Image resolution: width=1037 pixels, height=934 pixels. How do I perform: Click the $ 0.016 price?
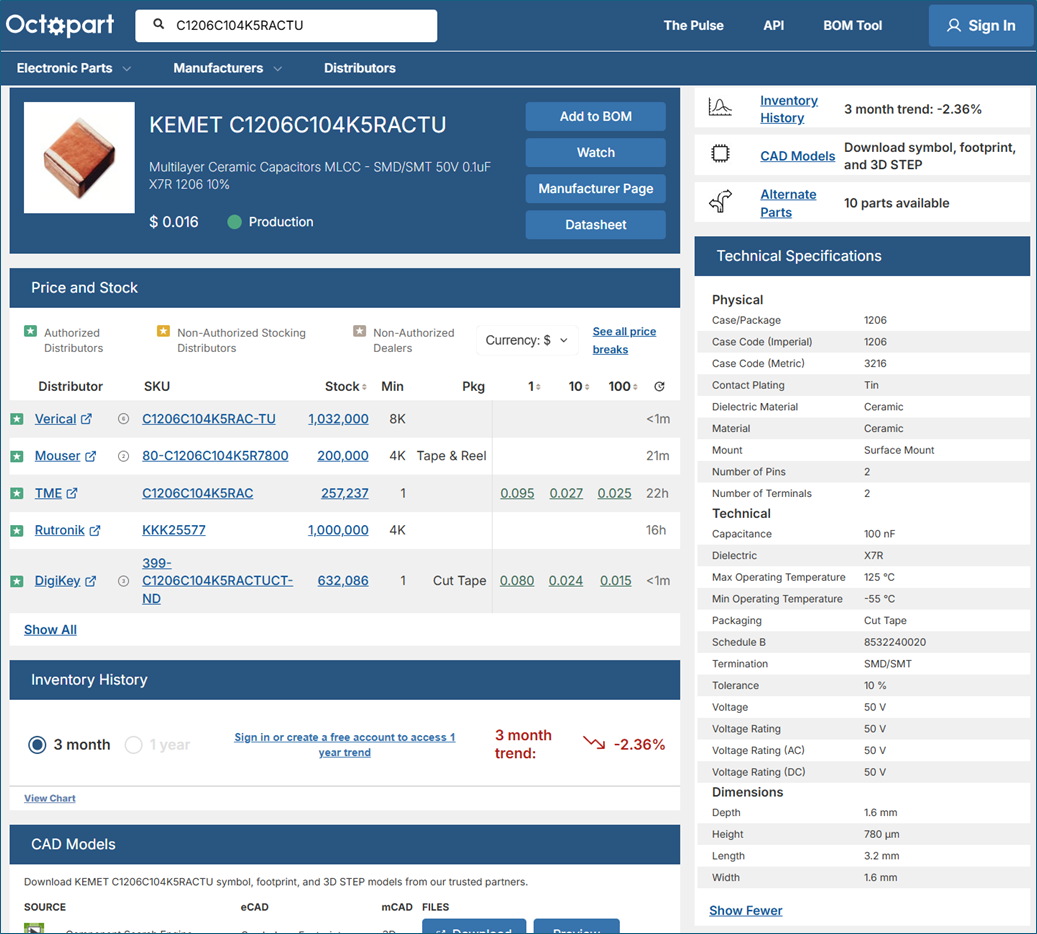[174, 222]
